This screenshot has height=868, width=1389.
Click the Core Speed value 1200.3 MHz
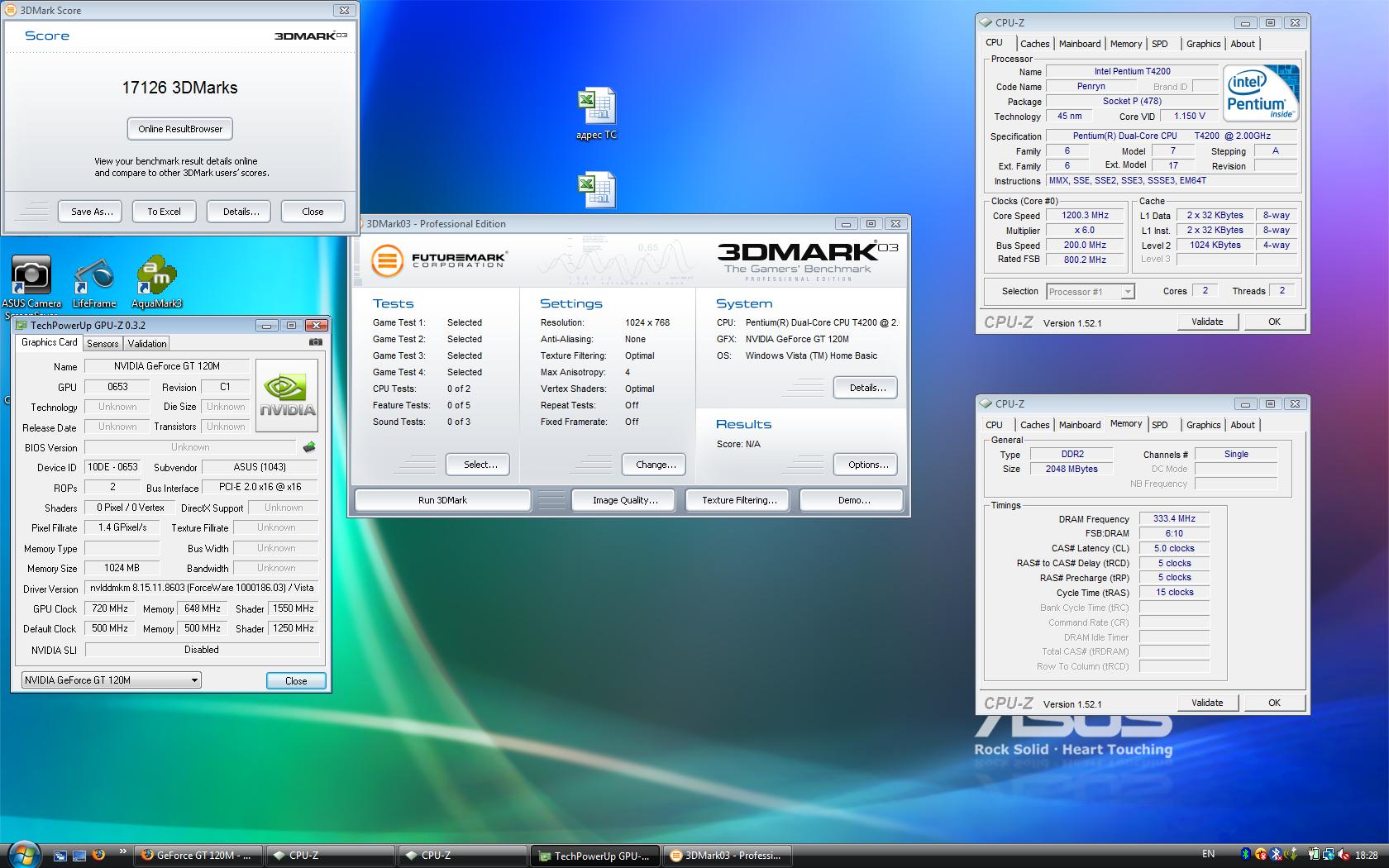[x=1085, y=215]
